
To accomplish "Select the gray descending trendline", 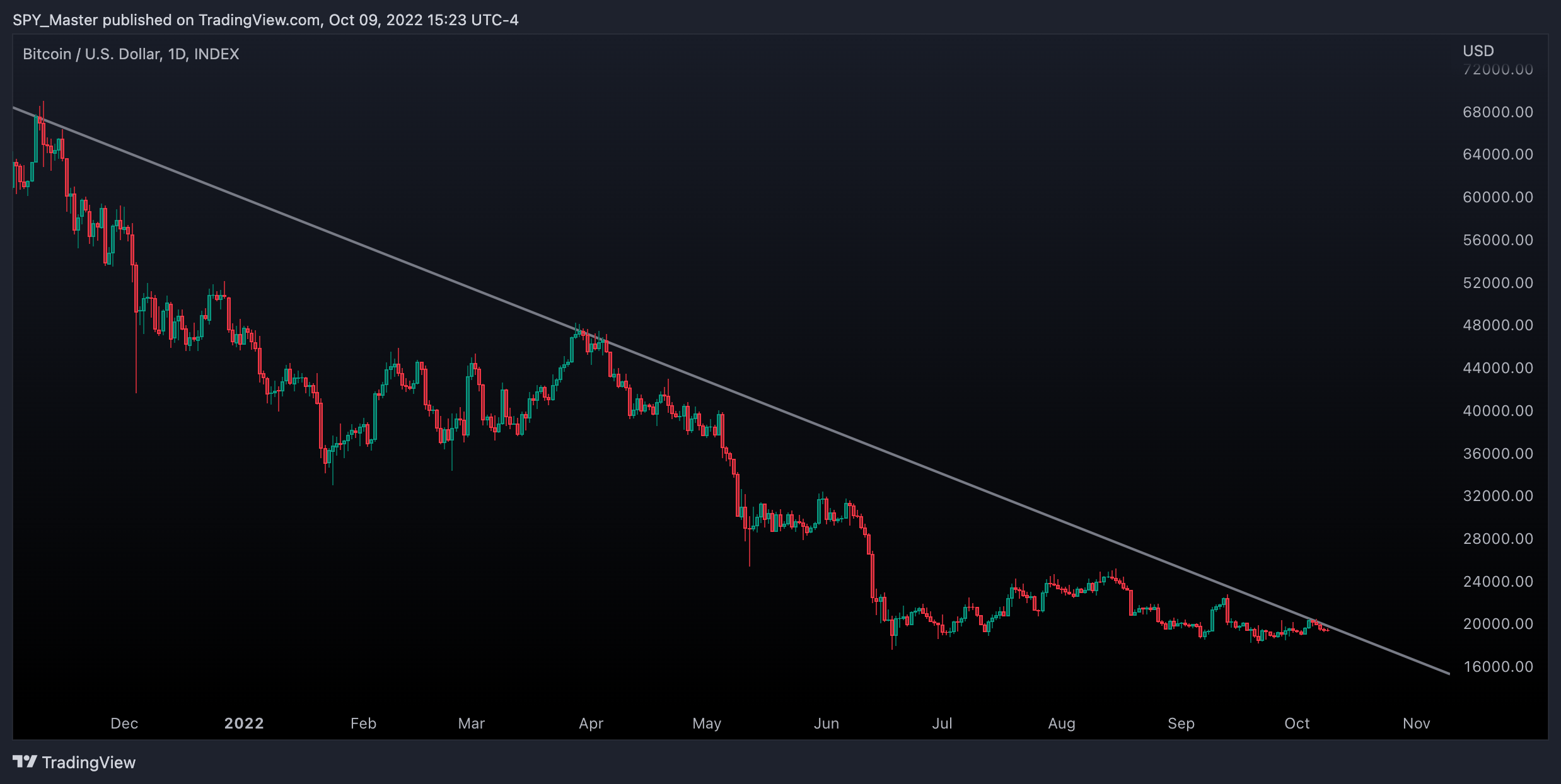I will tap(731, 391).
